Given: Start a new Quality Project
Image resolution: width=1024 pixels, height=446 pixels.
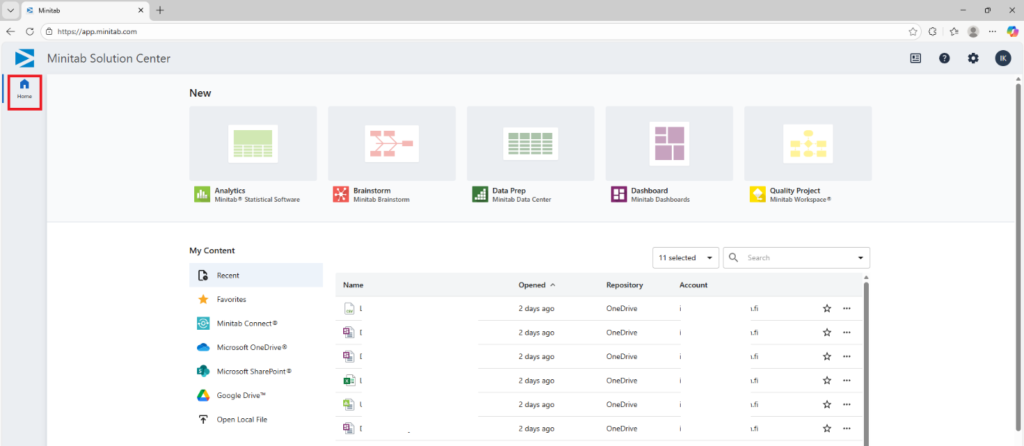Looking at the screenshot, I should [807, 144].
